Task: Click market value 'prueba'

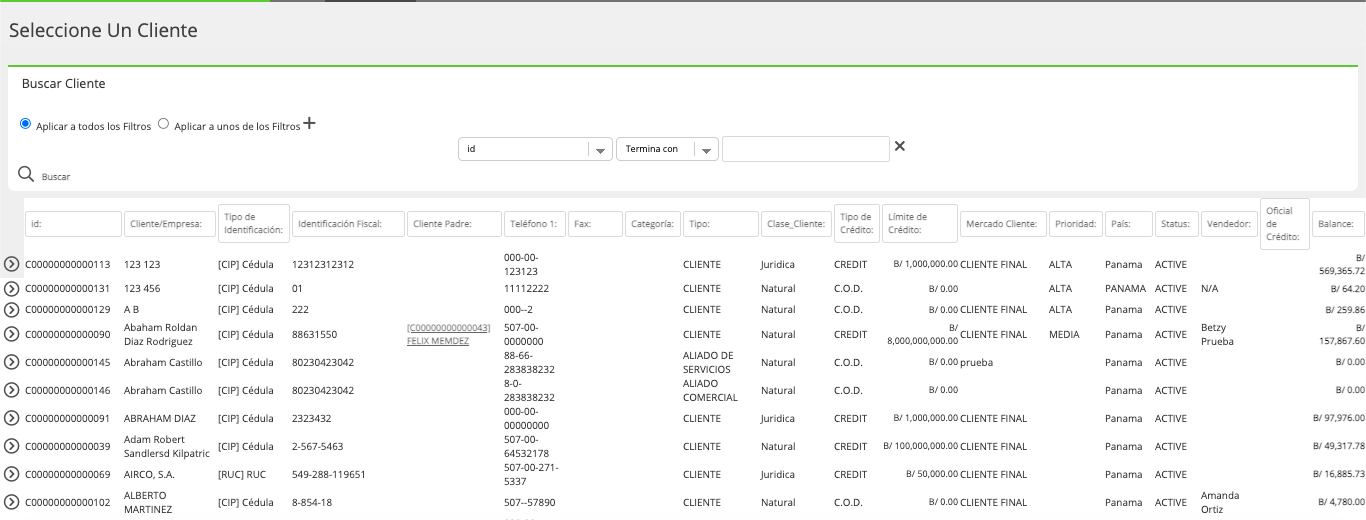Action: (x=977, y=362)
